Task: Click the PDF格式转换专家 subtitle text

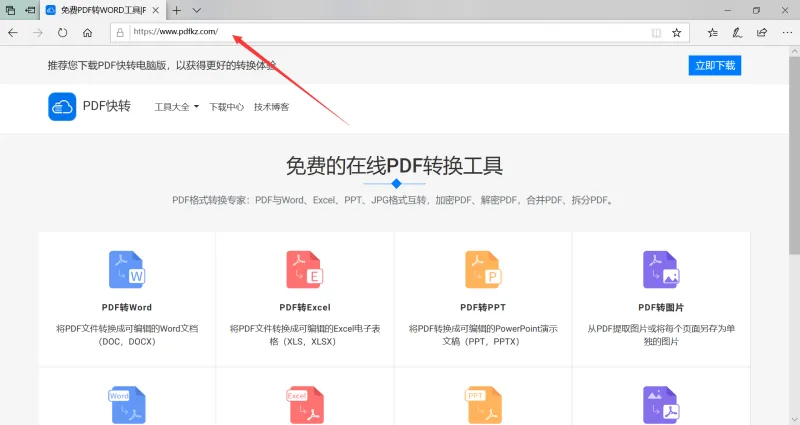Action: tap(393, 200)
